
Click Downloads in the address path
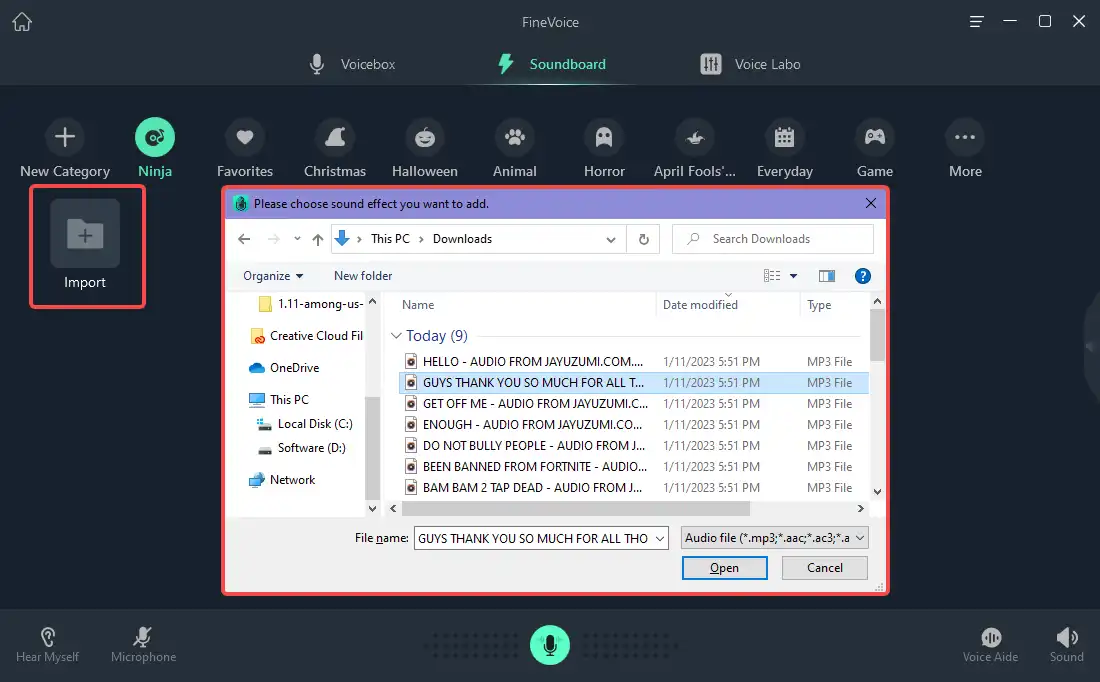[462, 239]
